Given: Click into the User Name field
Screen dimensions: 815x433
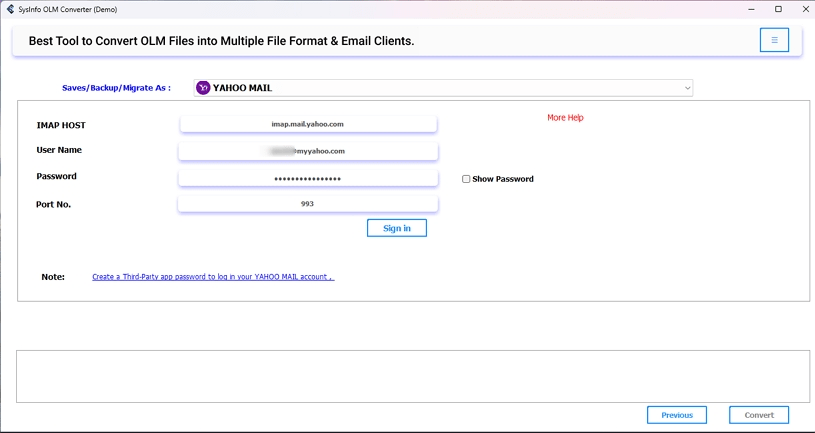Looking at the screenshot, I should coord(308,151).
